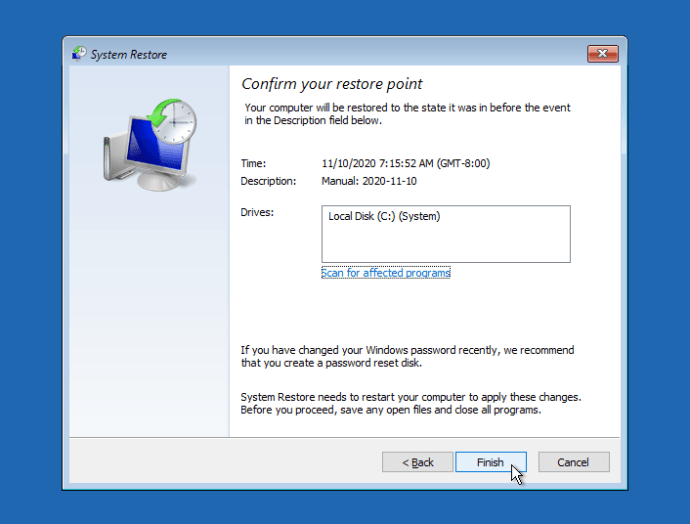Close the System Restore dialog
Viewport: 690px width, 524px height.
point(602,54)
